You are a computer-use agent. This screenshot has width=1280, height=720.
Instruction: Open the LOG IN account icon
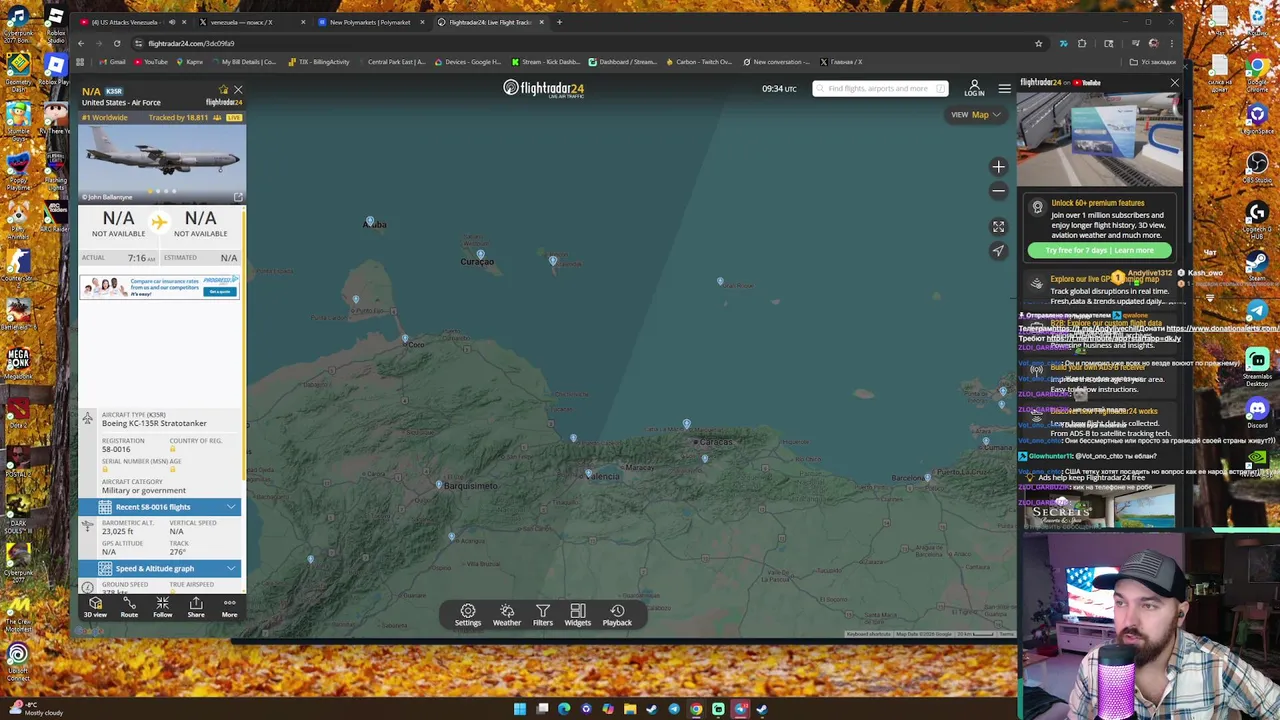(974, 89)
